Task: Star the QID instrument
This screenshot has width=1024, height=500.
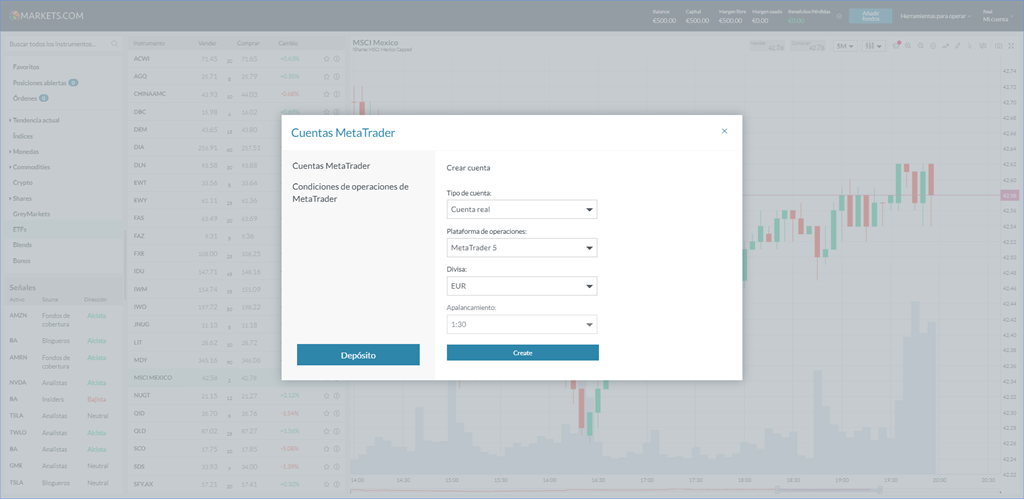Action: pos(327,413)
